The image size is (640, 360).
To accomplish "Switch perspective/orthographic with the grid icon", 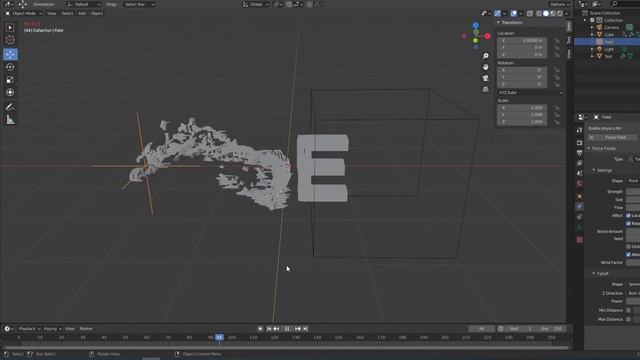I will click(485, 89).
